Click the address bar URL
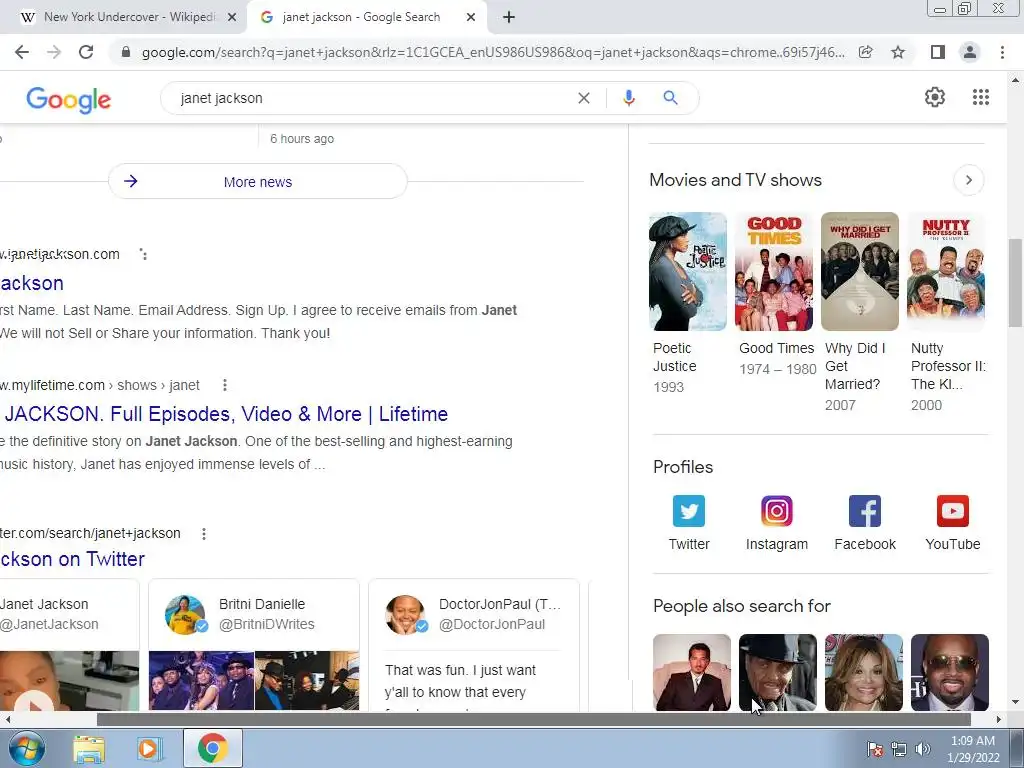Image resolution: width=1024 pixels, height=768 pixels. point(493,52)
